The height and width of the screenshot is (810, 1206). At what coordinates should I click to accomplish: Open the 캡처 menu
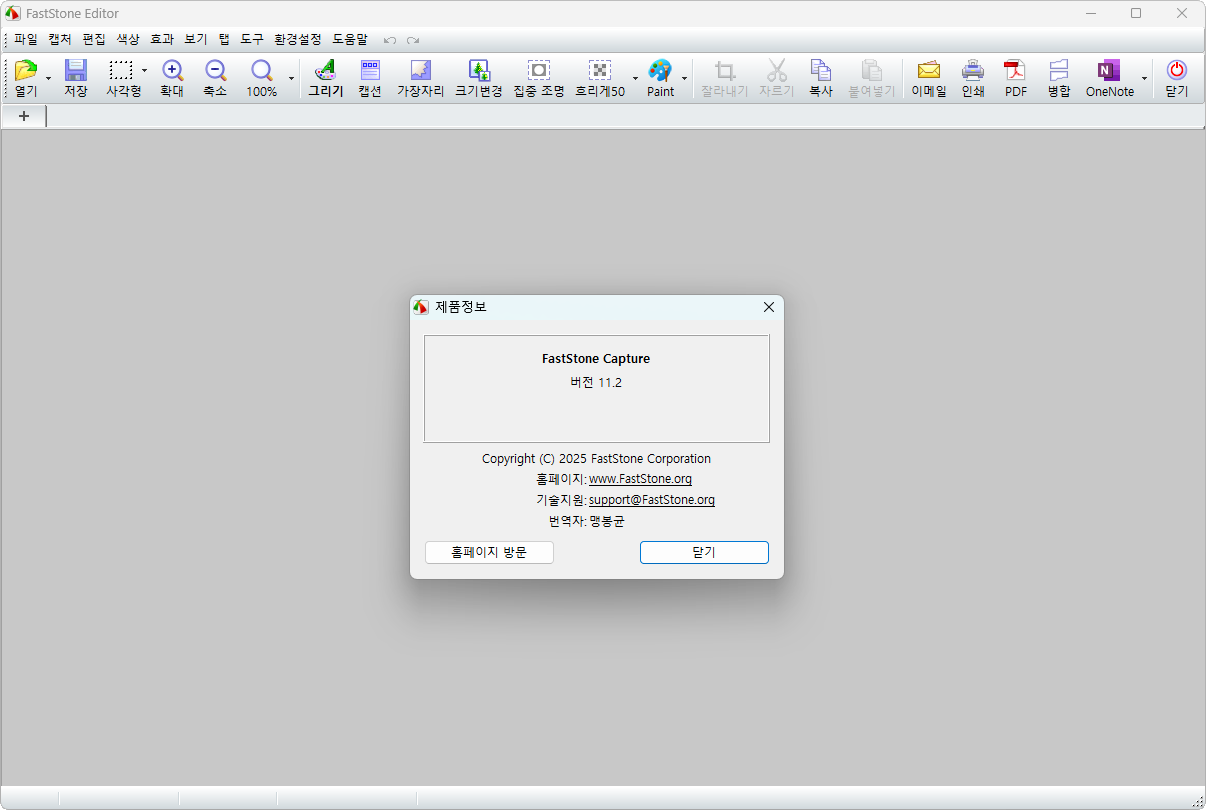(60, 40)
